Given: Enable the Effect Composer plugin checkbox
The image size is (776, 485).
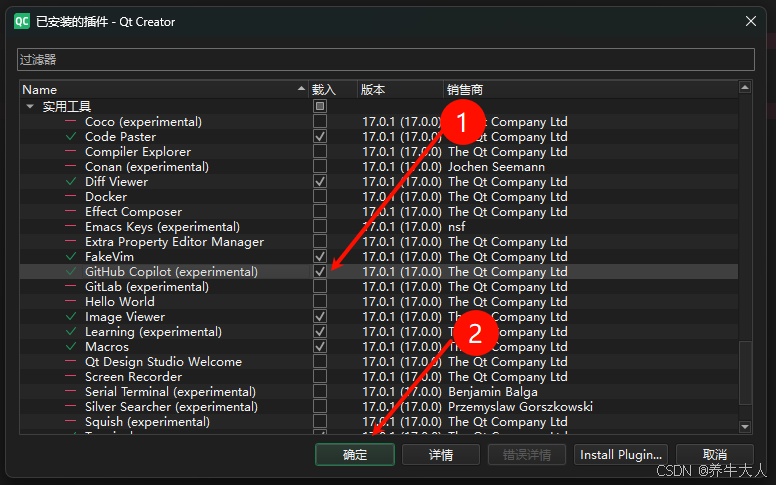Looking at the screenshot, I should coord(320,211).
